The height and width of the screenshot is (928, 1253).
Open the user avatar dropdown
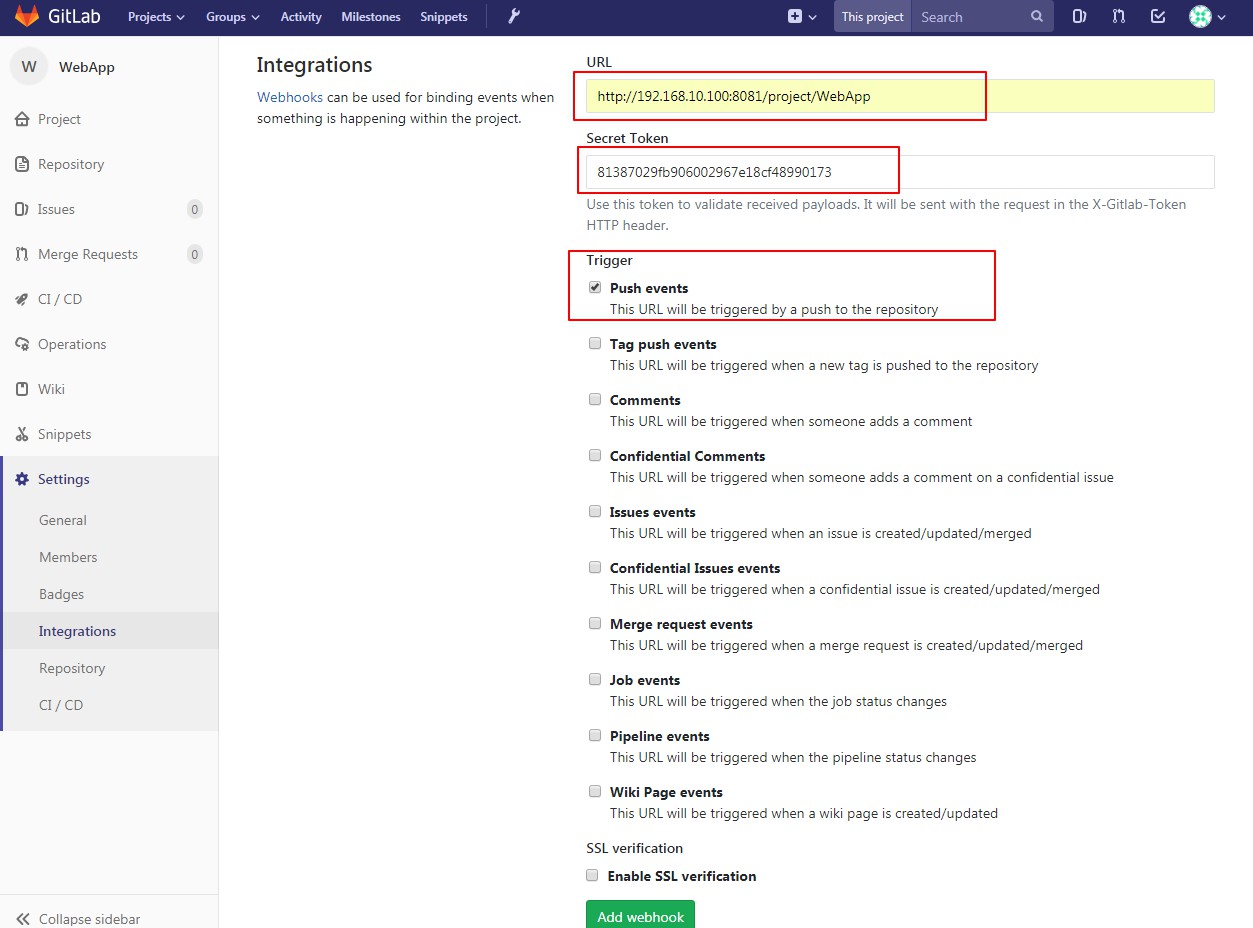pyautogui.click(x=1207, y=17)
